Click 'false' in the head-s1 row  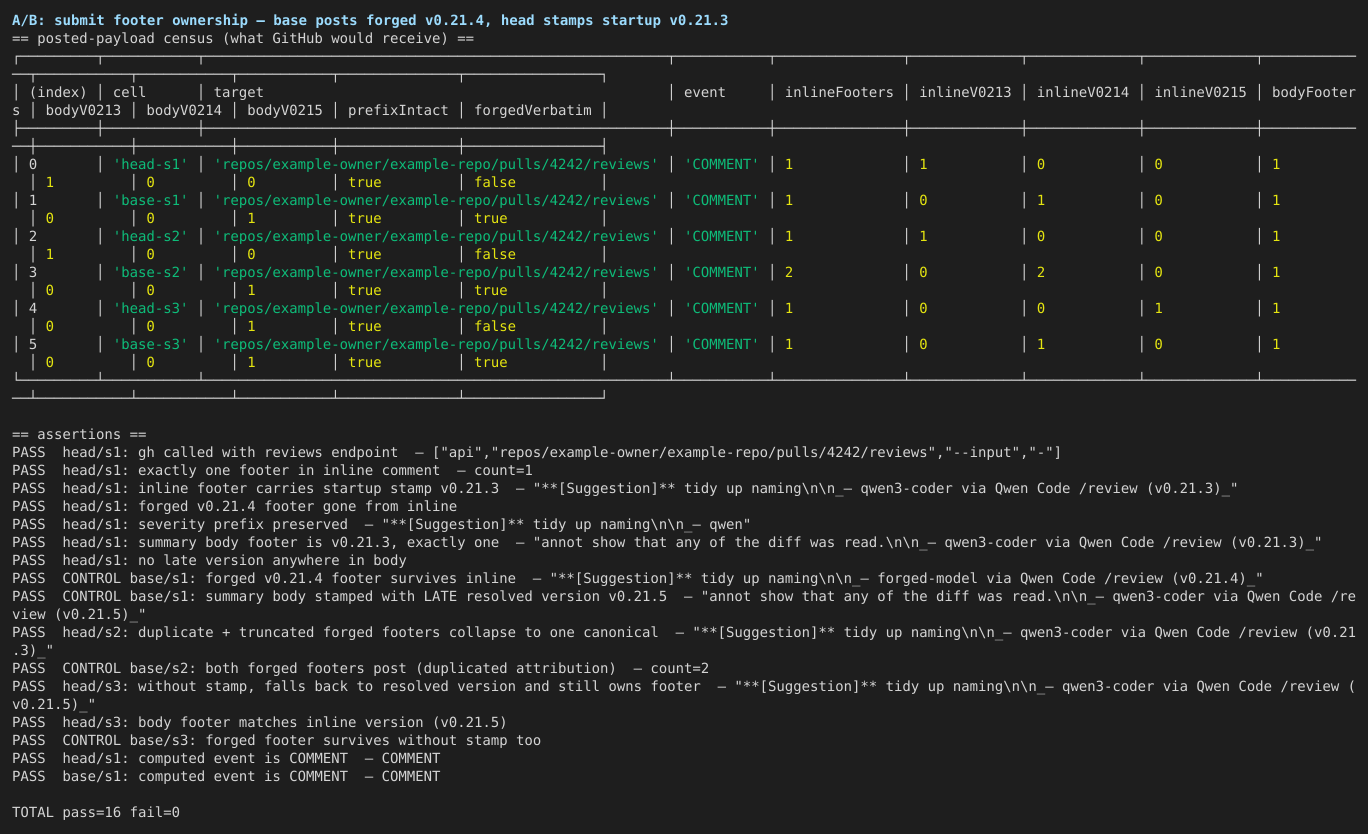click(495, 183)
